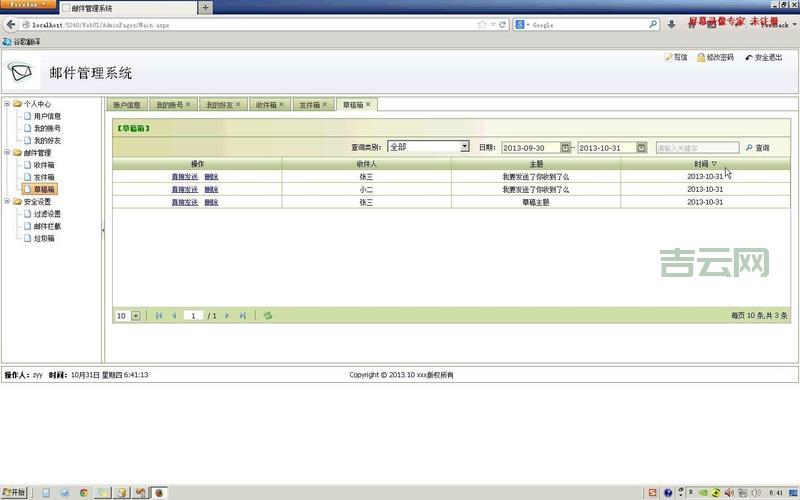
Task: Open the start date calendar picker
Action: coord(565,148)
